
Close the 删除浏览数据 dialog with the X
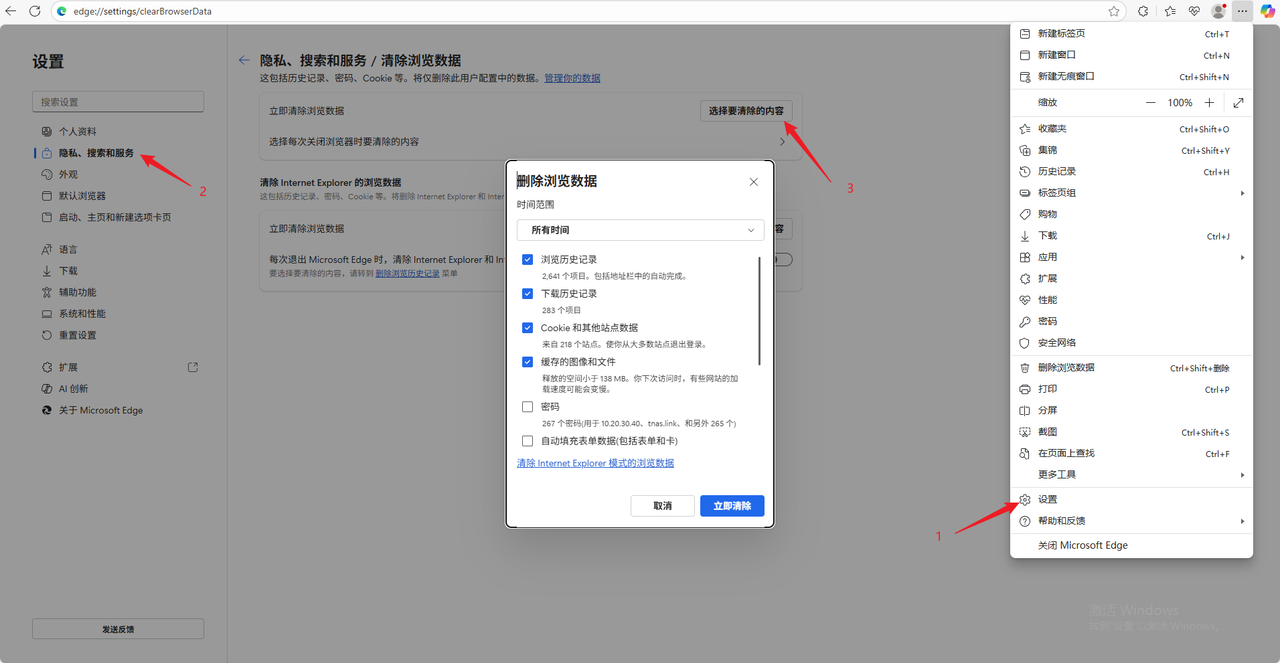(754, 182)
